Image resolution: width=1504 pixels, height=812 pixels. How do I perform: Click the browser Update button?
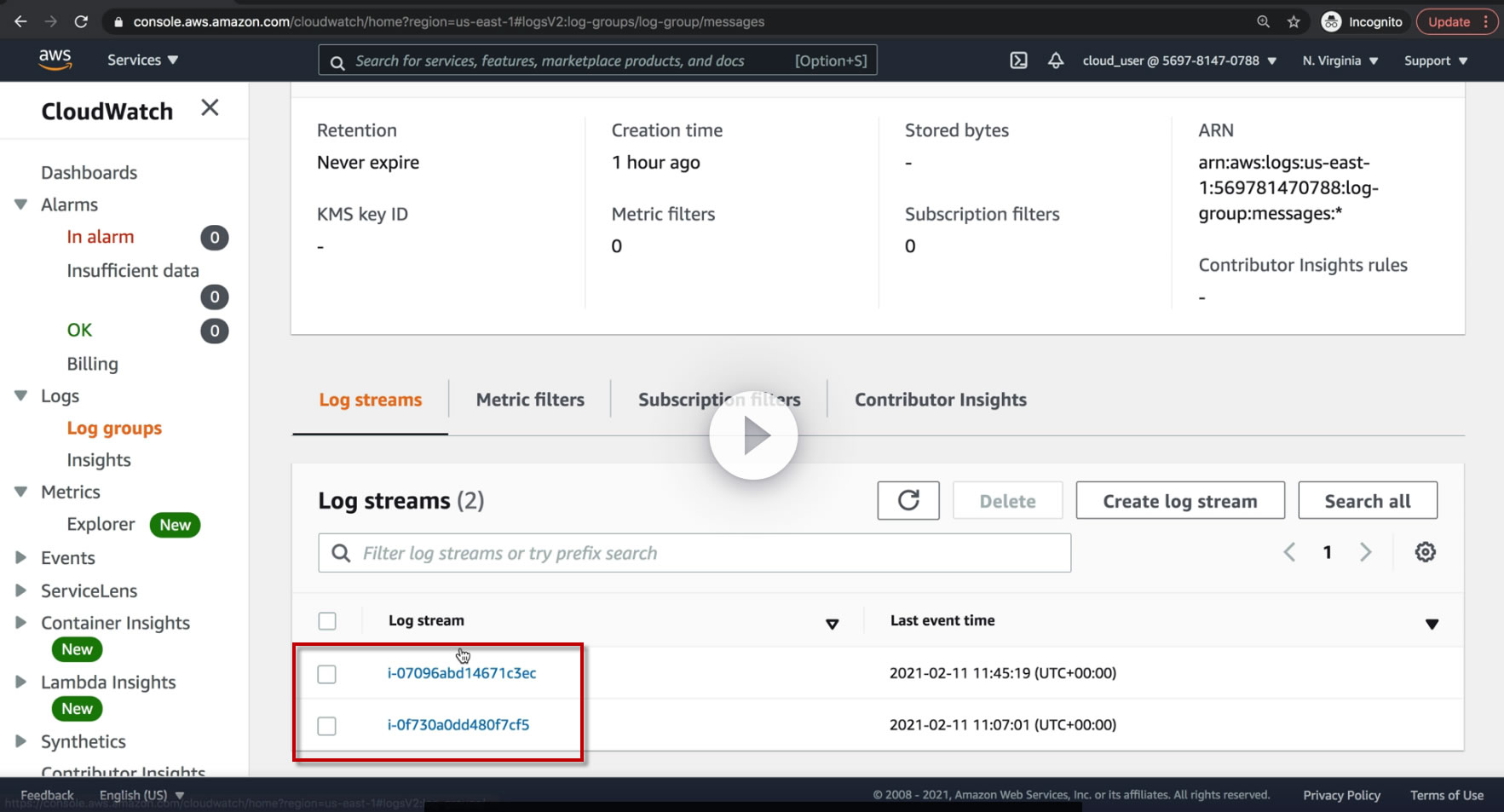[1455, 22]
